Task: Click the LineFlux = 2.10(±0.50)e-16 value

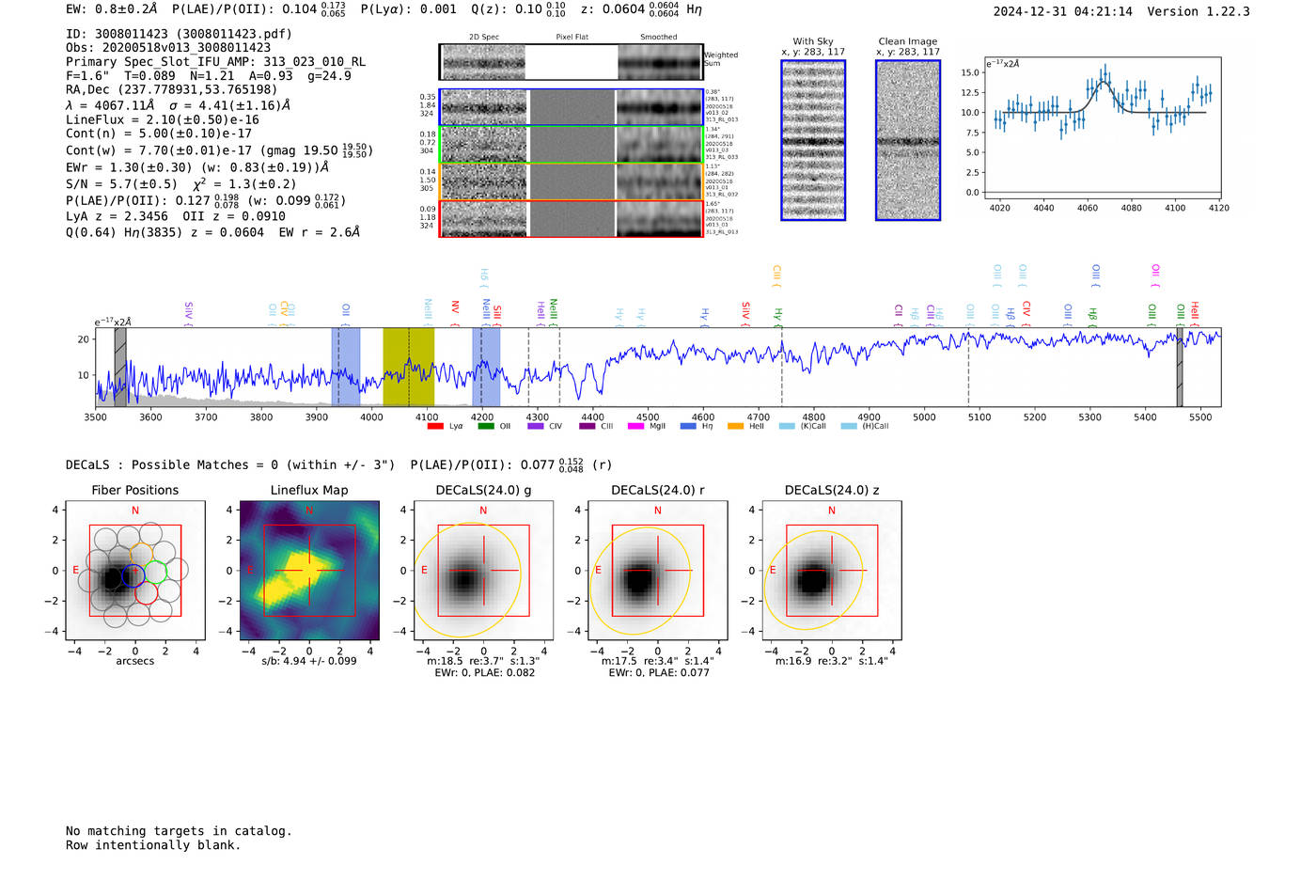Action: coord(163,120)
